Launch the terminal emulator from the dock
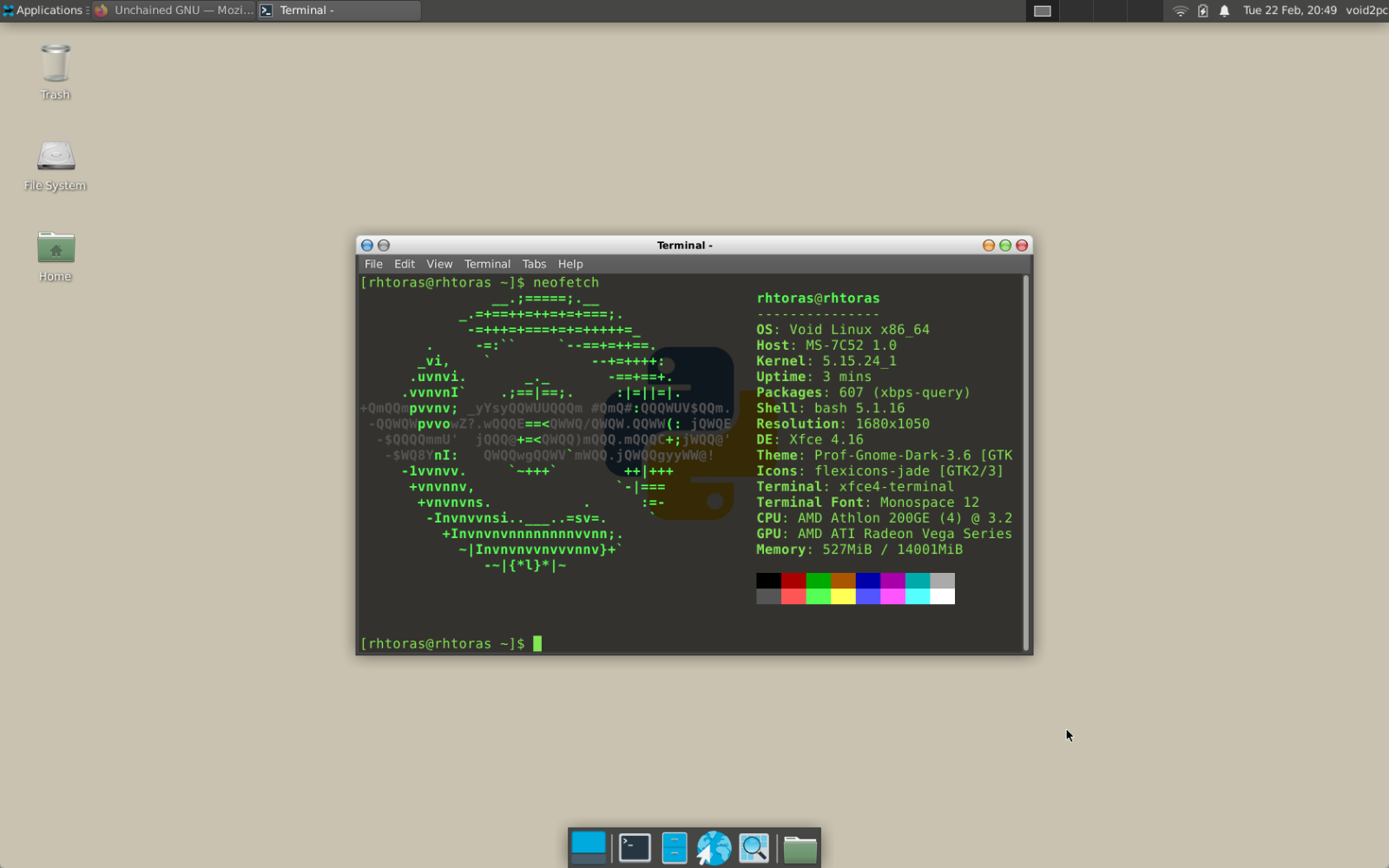1389x868 pixels. (x=635, y=848)
